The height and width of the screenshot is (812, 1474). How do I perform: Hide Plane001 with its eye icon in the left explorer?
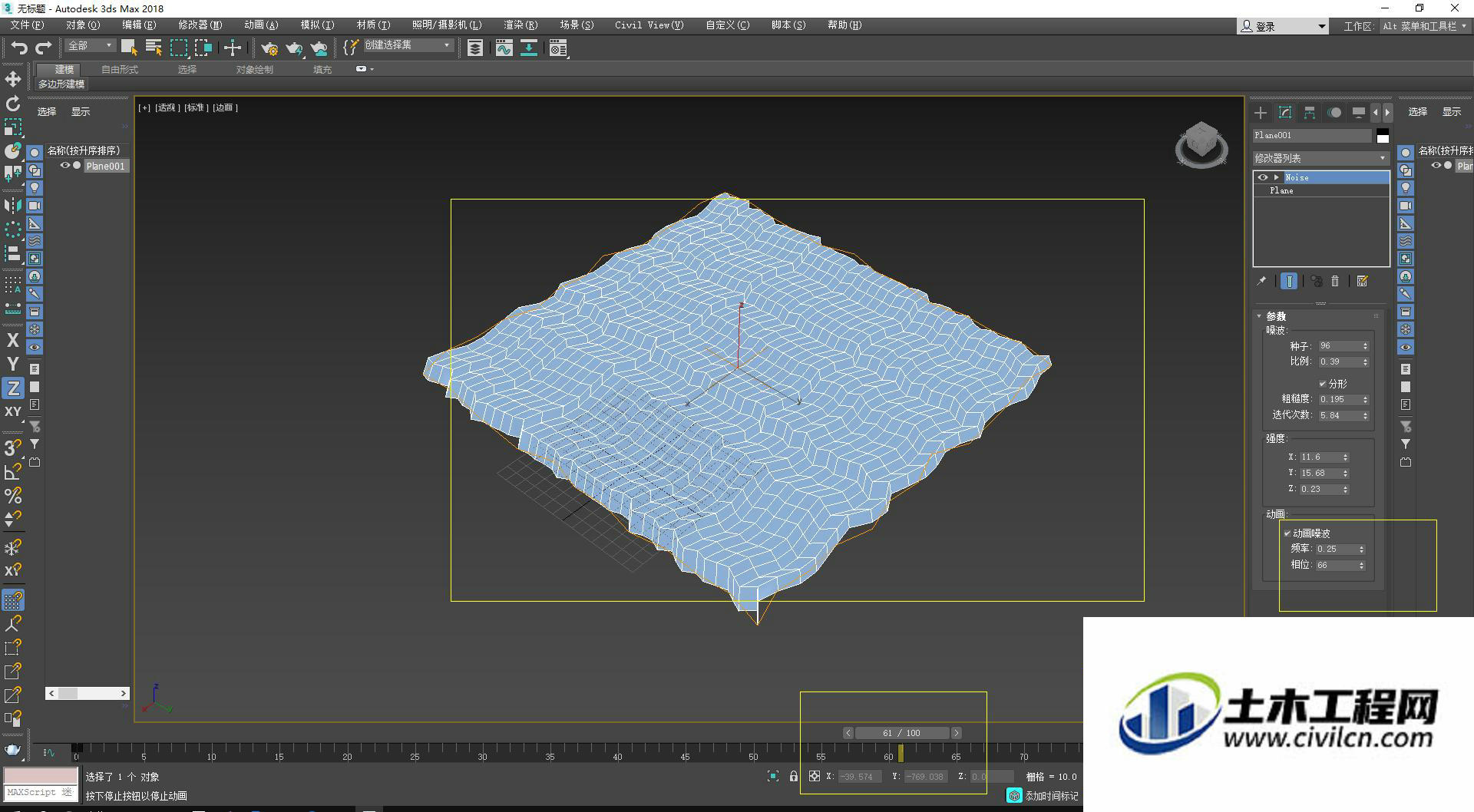click(x=65, y=165)
